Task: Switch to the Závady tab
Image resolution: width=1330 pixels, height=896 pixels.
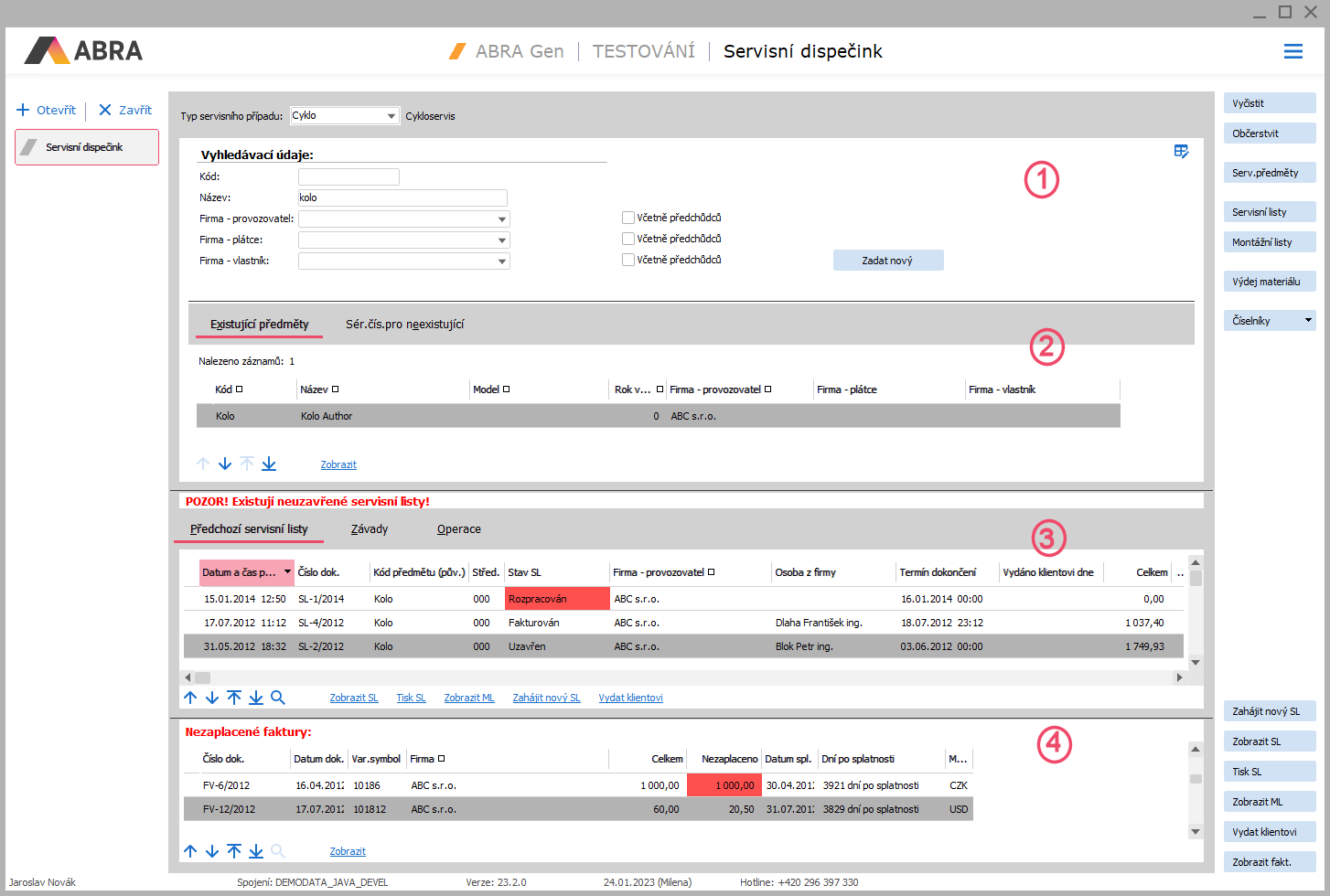Action: pos(370,529)
